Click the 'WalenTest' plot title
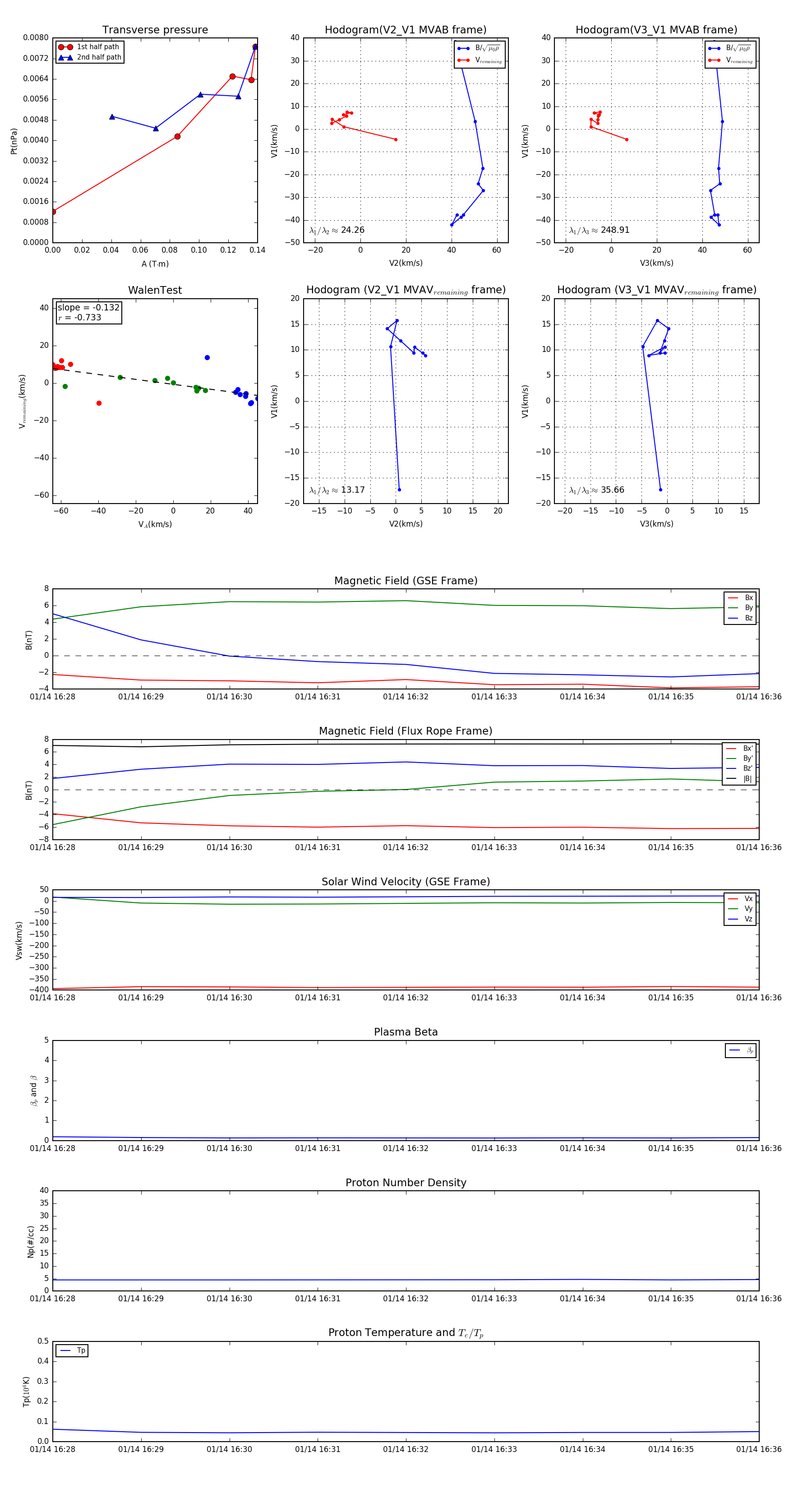 pyautogui.click(x=155, y=290)
